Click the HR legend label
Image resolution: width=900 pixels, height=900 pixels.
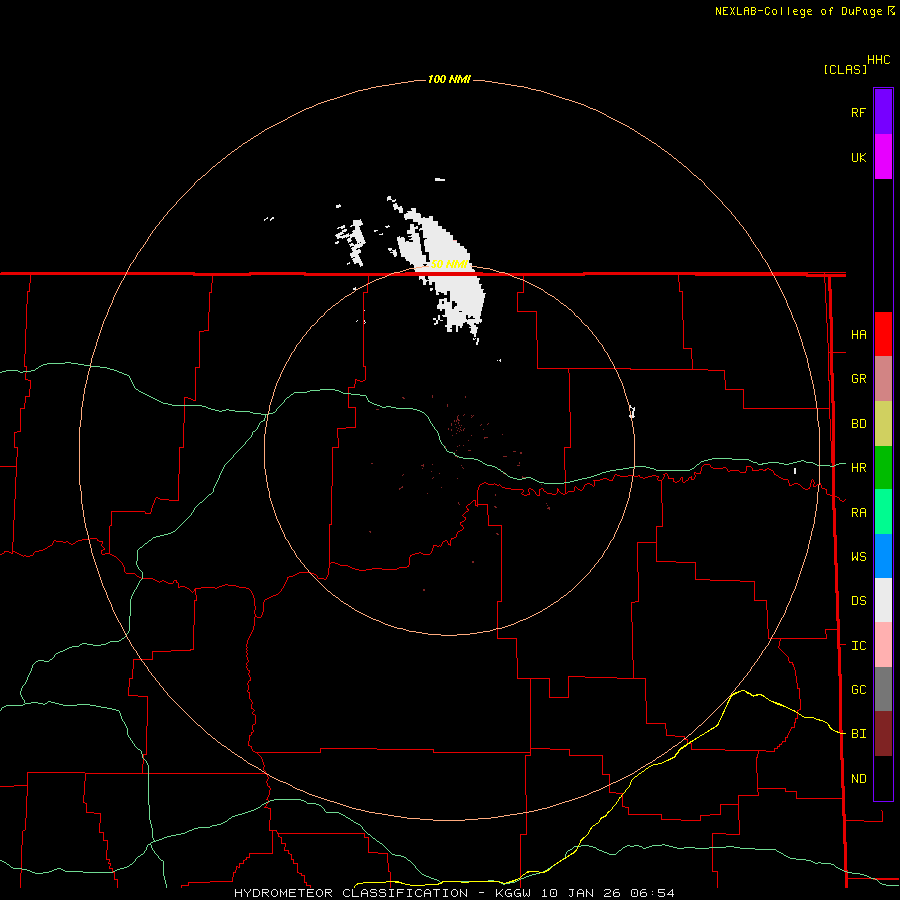(858, 468)
